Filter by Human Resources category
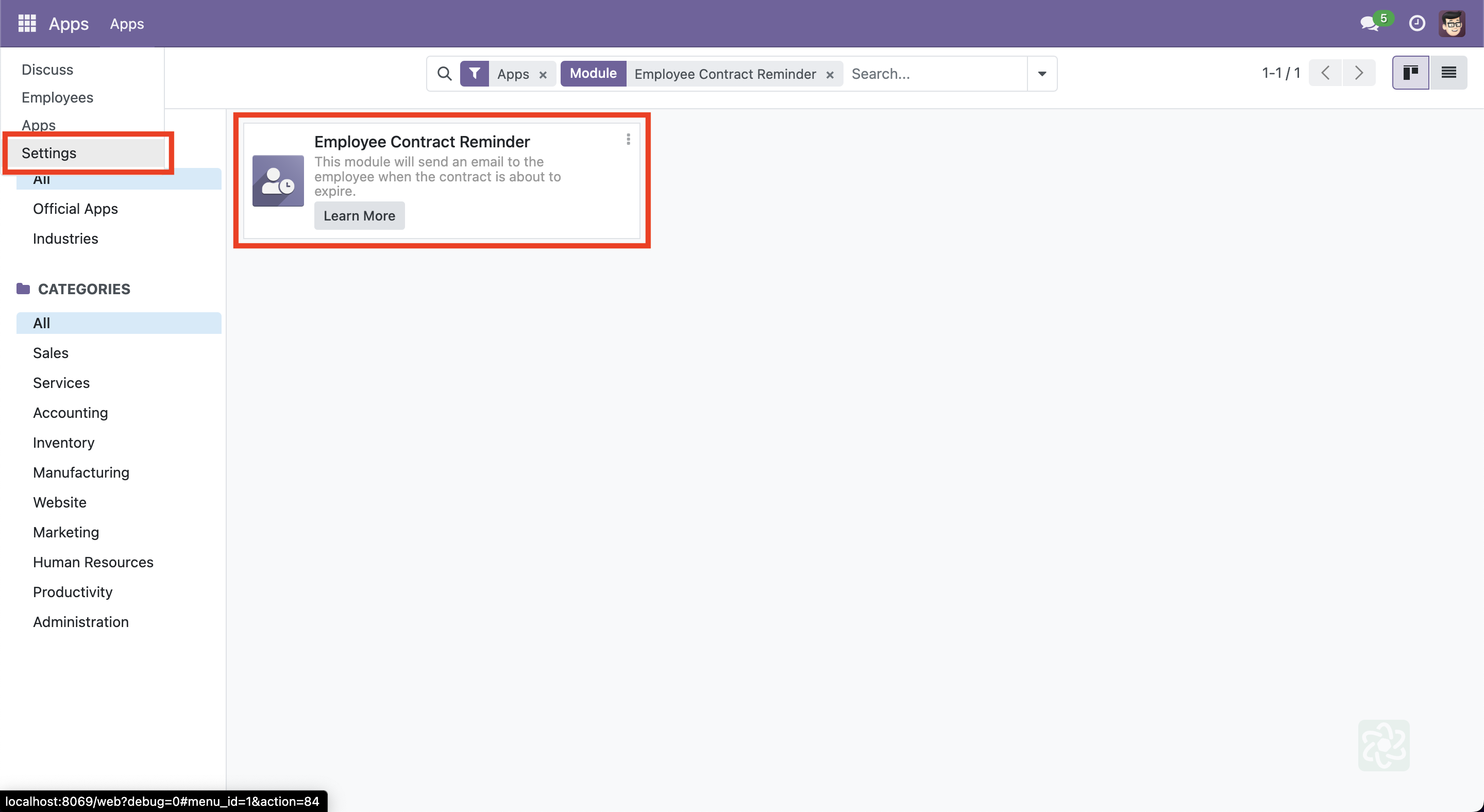 click(x=93, y=562)
